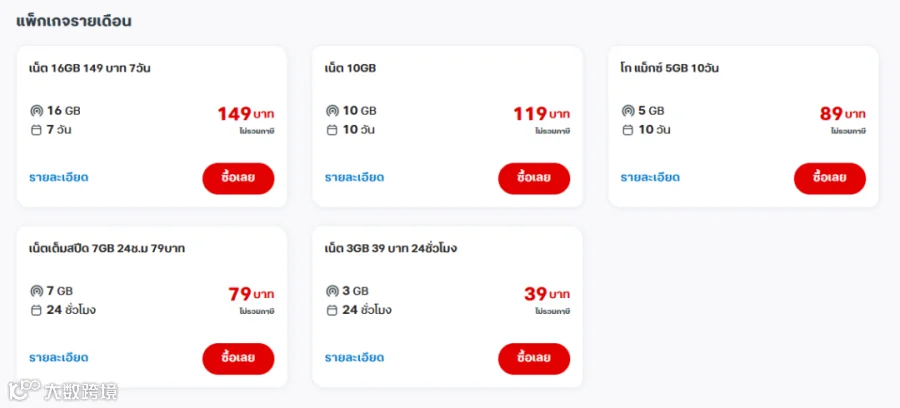Screen dimensions: 900x408
Task: Click the data signal icon beside 5 GB
Action: click(628, 111)
